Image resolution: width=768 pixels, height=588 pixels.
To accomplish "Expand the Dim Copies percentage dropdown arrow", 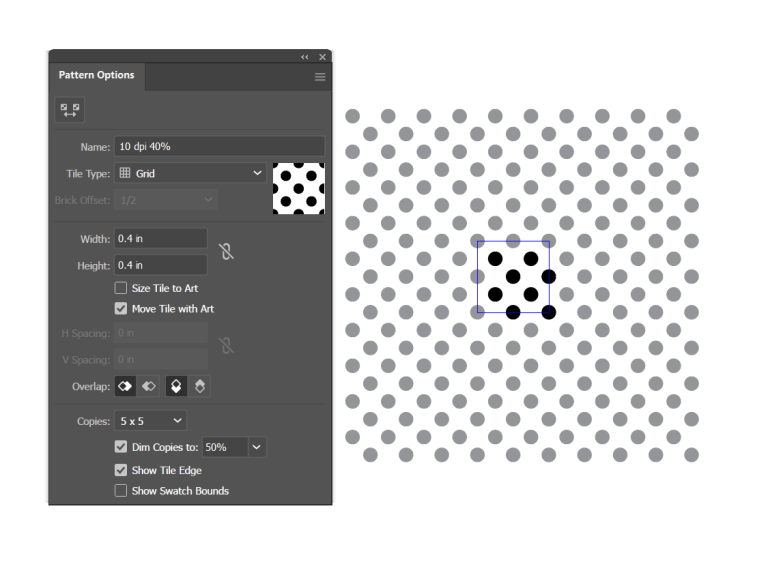I will [257, 447].
